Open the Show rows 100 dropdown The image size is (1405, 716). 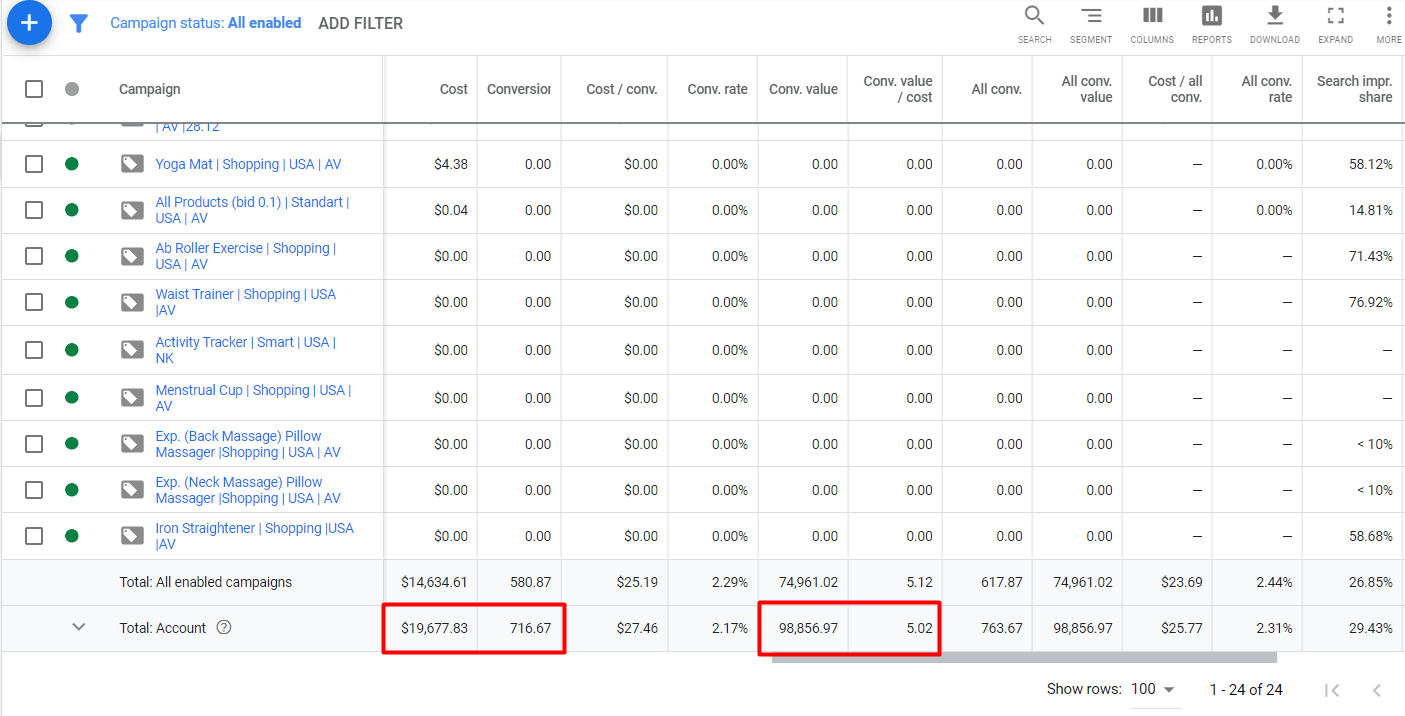click(1153, 689)
